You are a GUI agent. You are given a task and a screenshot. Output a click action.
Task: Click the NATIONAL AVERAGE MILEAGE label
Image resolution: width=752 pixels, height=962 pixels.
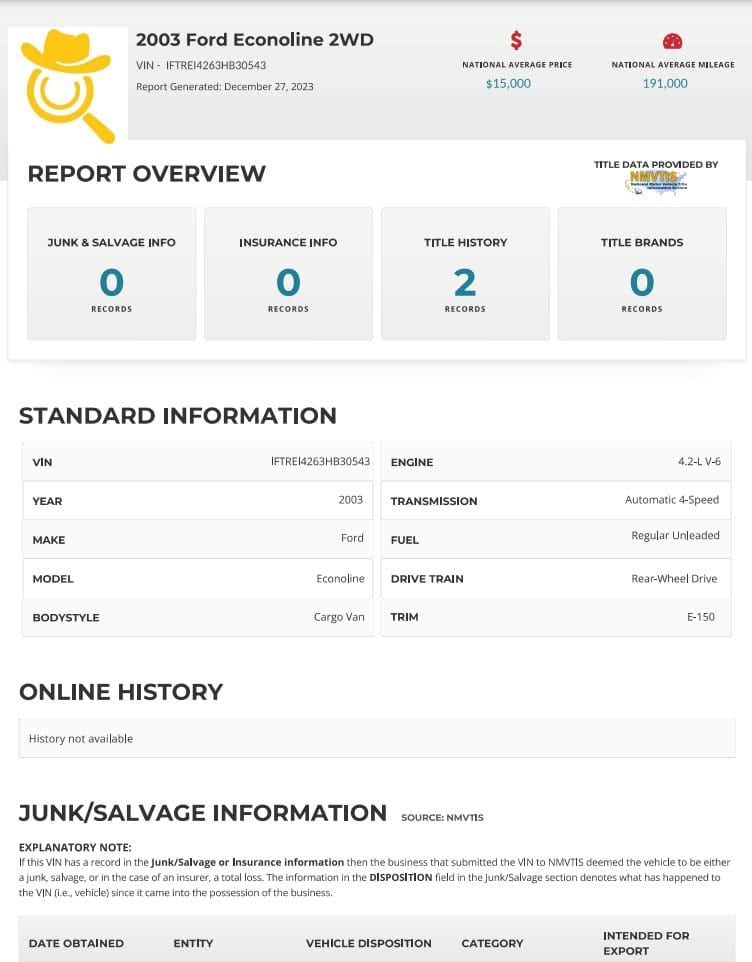pos(673,64)
